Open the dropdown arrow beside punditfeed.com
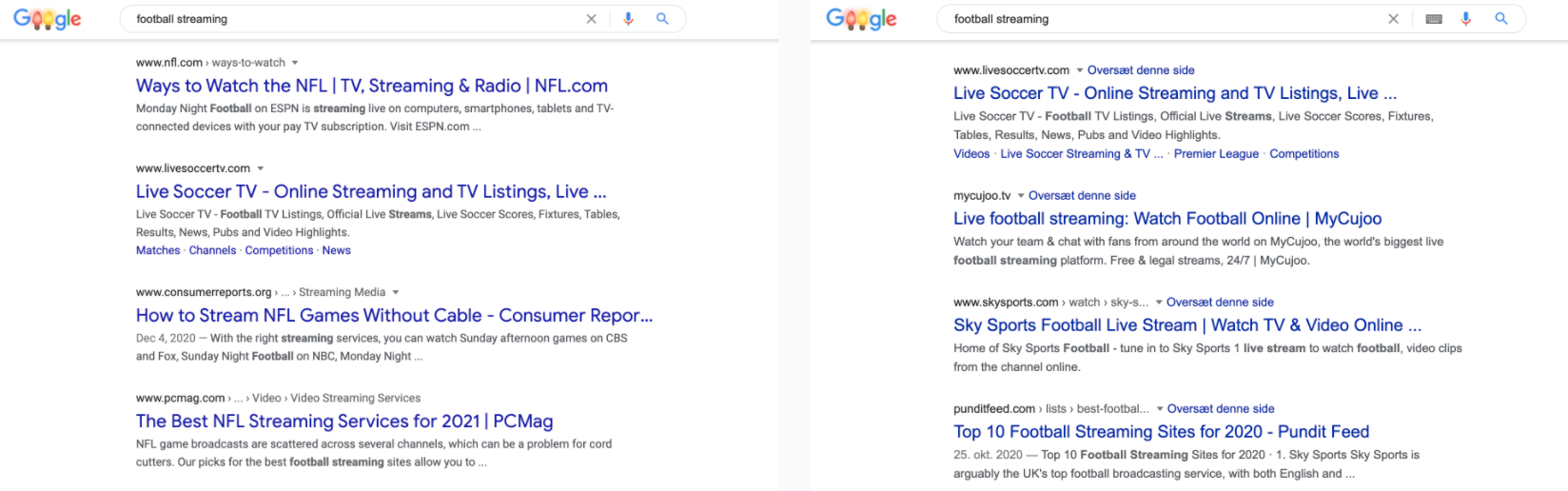Screen dimensions: 1568x491 point(1160,409)
